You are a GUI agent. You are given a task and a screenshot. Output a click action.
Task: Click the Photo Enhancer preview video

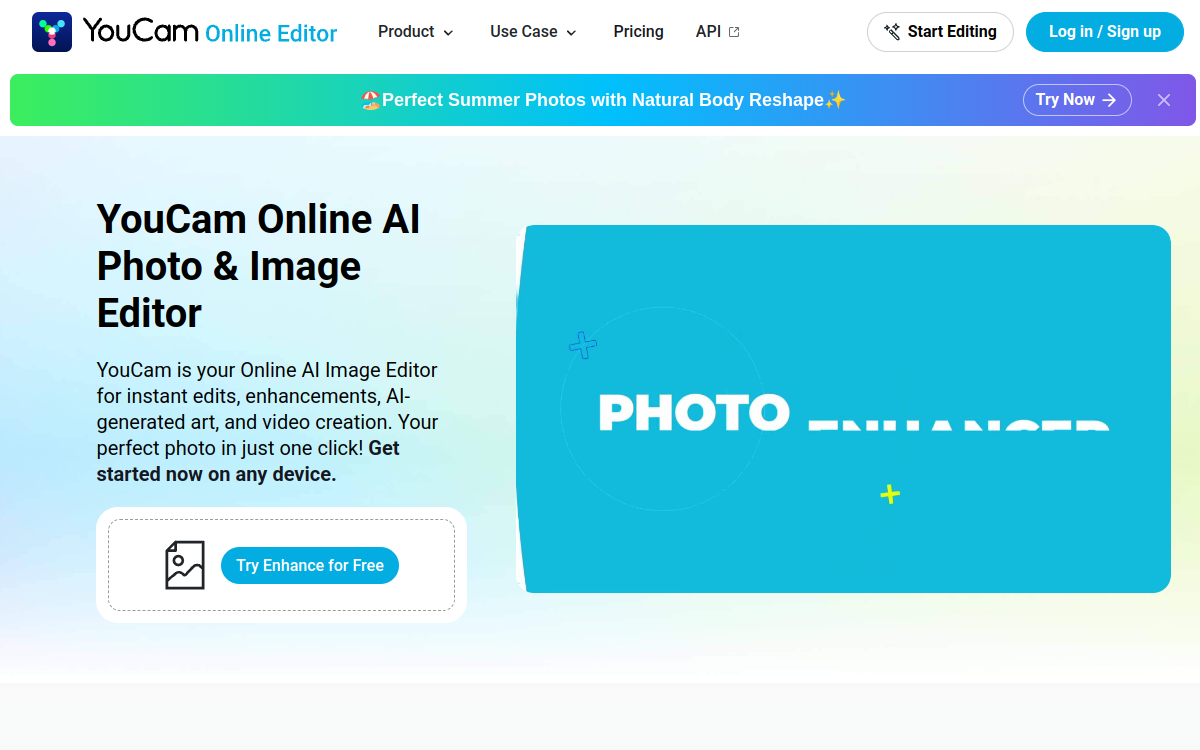tap(843, 409)
